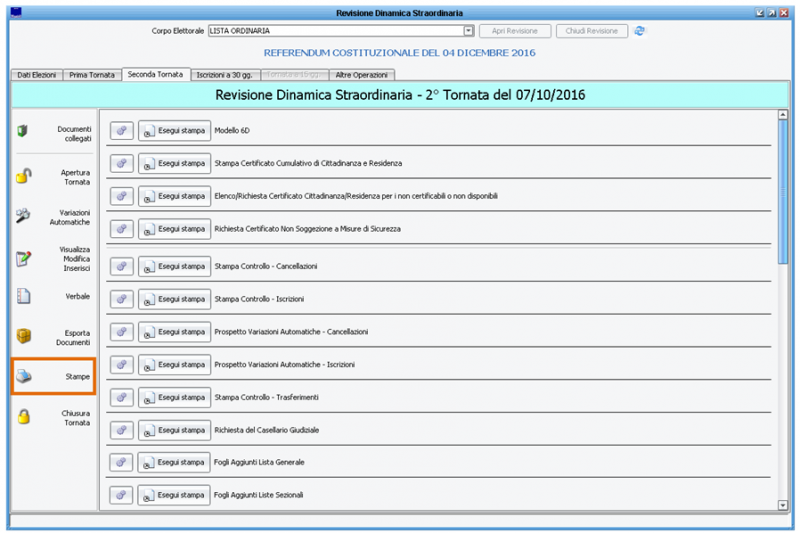800x533 pixels.
Task: Run Esegui stampa for Stampa Controllo - Cancellazioni
Action: click(174, 266)
